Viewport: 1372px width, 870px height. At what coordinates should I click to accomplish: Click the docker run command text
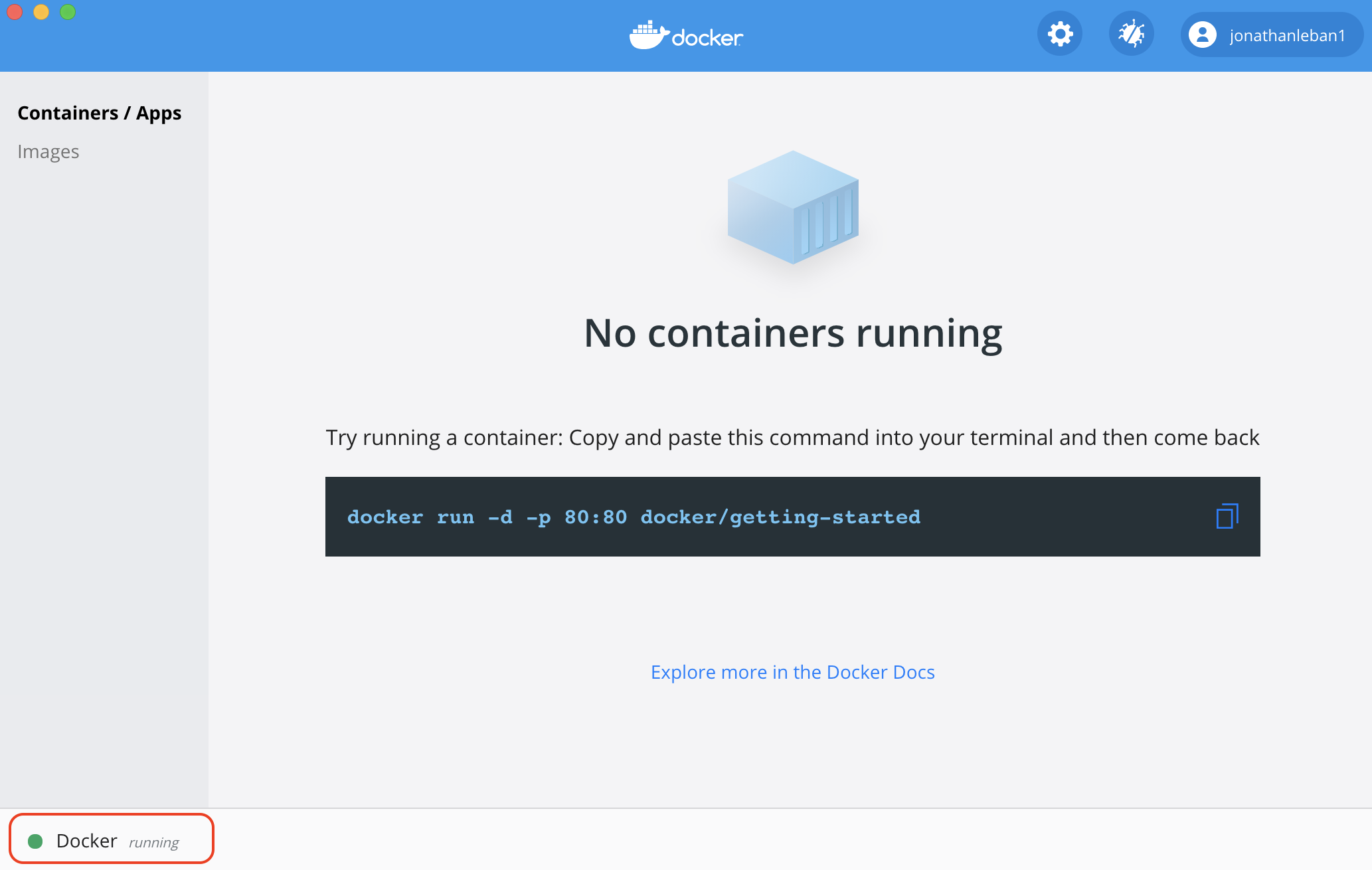634,517
